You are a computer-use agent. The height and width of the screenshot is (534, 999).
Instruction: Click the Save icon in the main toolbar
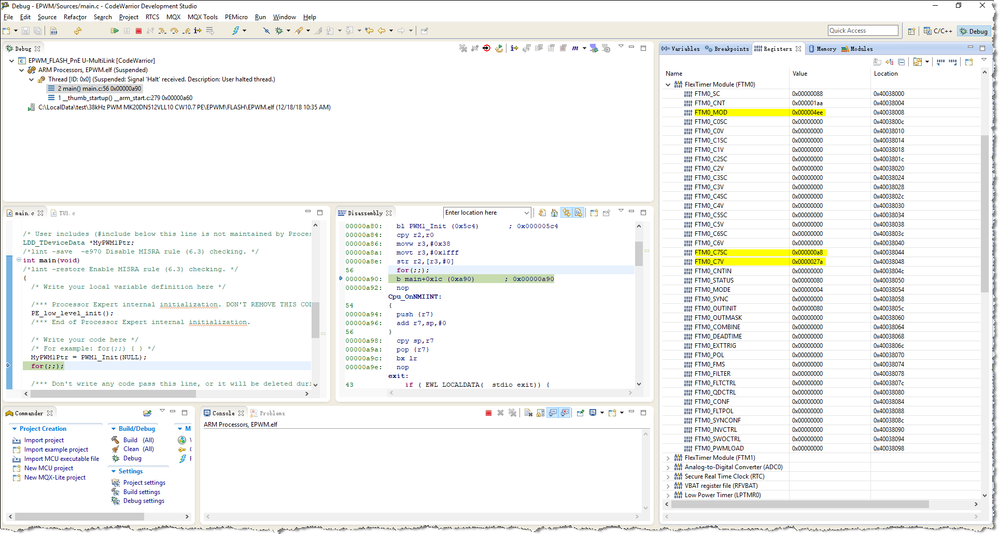pos(27,31)
